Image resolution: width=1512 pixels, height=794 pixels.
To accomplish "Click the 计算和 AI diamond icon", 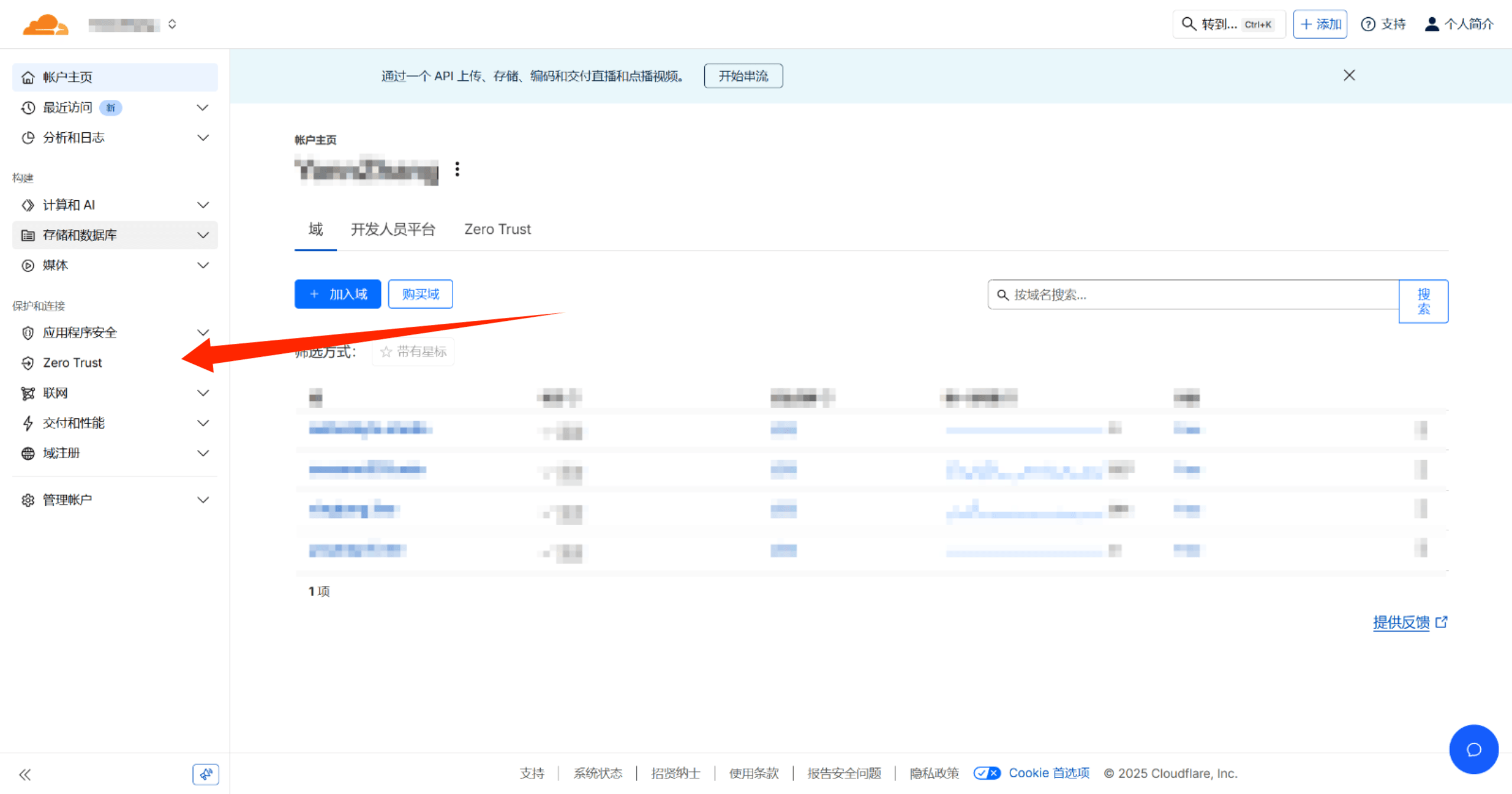I will [28, 205].
